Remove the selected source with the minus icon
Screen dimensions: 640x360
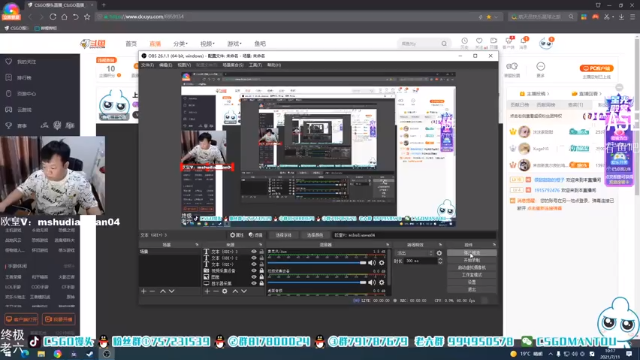pyautogui.click(x=216, y=291)
